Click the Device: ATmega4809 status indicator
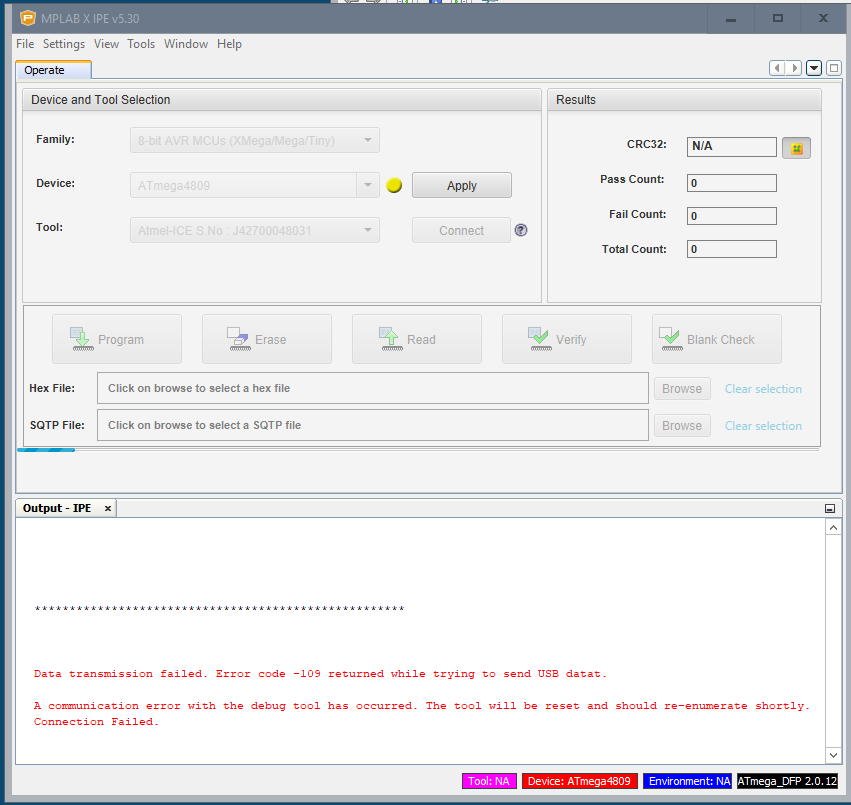The height and width of the screenshot is (805, 851). click(x=579, y=781)
